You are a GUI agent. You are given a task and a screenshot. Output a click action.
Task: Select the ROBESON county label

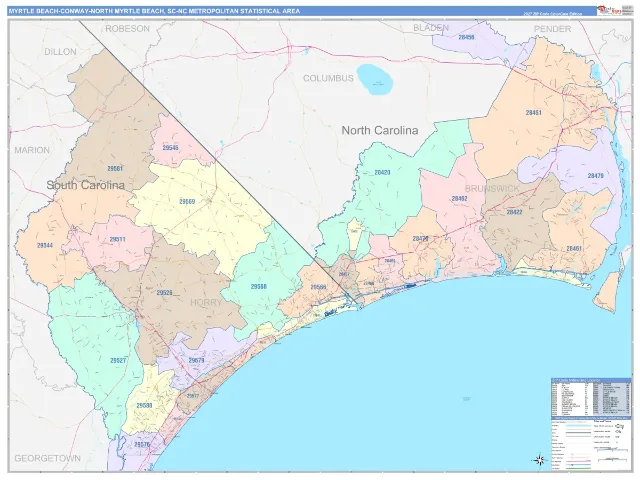point(127,29)
